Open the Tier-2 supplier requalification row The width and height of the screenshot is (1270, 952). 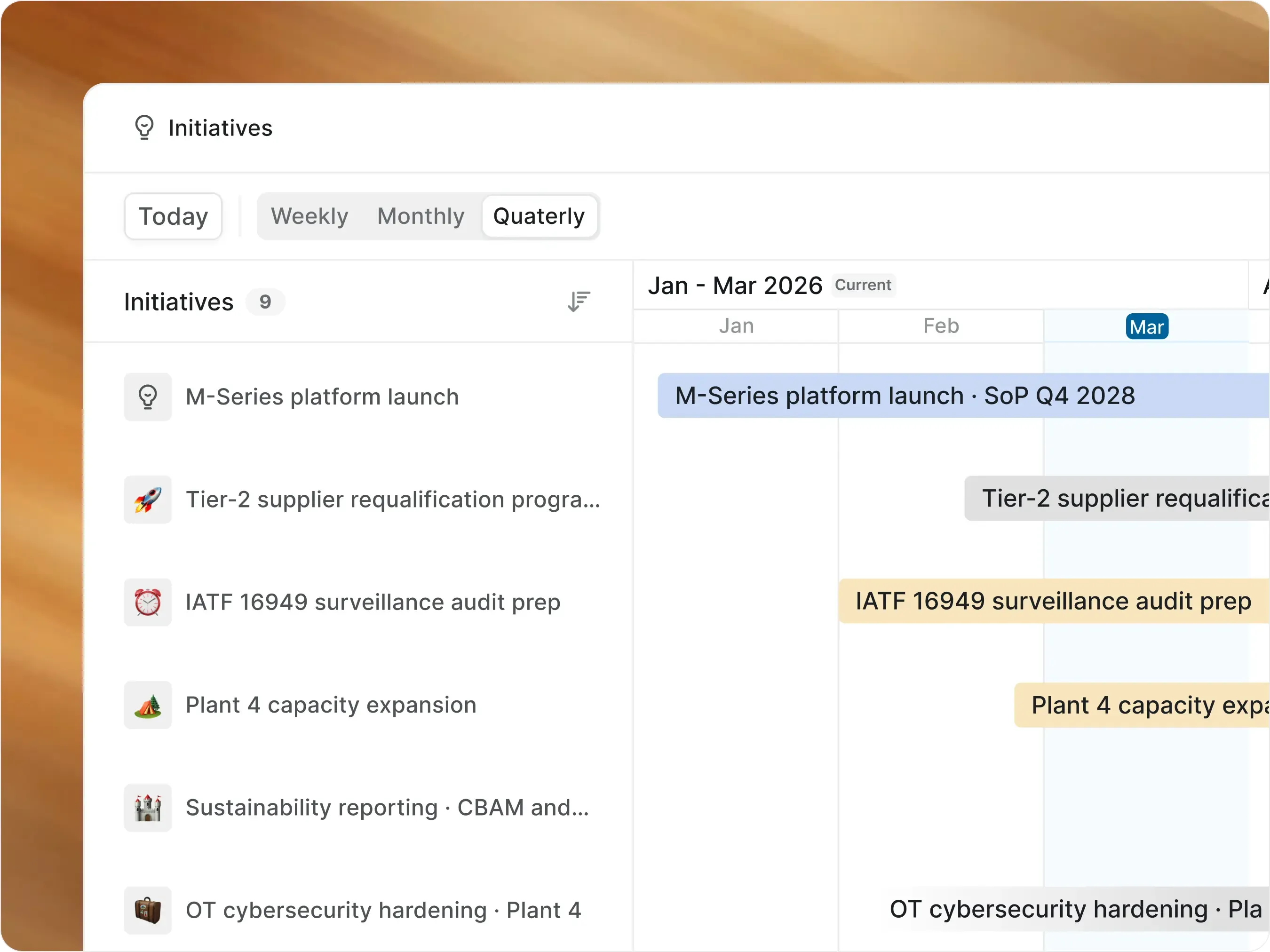tap(359, 500)
